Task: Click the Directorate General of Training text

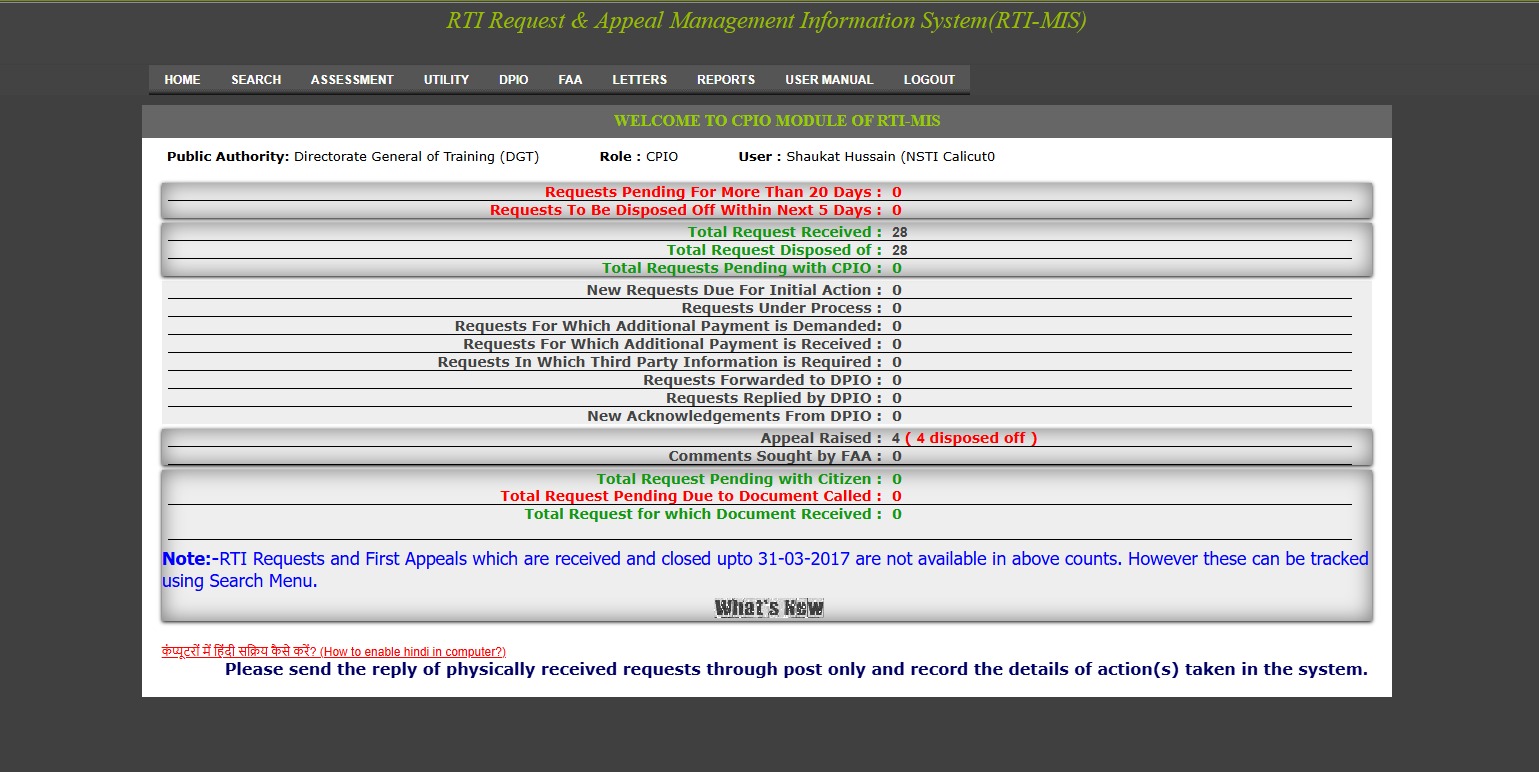Action: (x=416, y=157)
